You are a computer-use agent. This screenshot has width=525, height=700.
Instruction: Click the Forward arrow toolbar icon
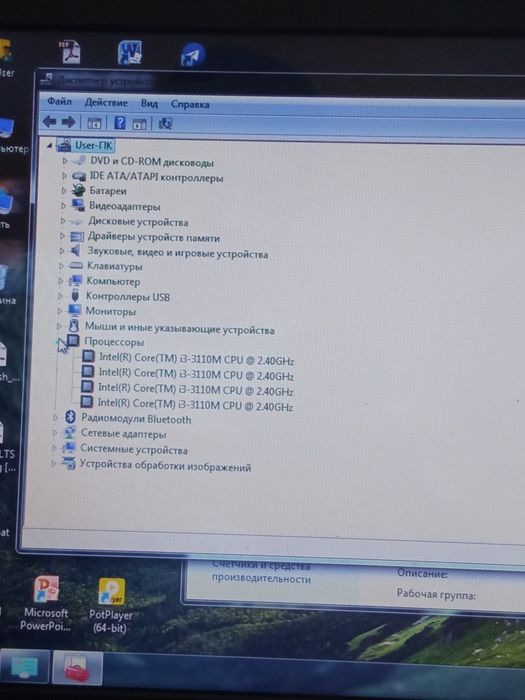[68, 122]
